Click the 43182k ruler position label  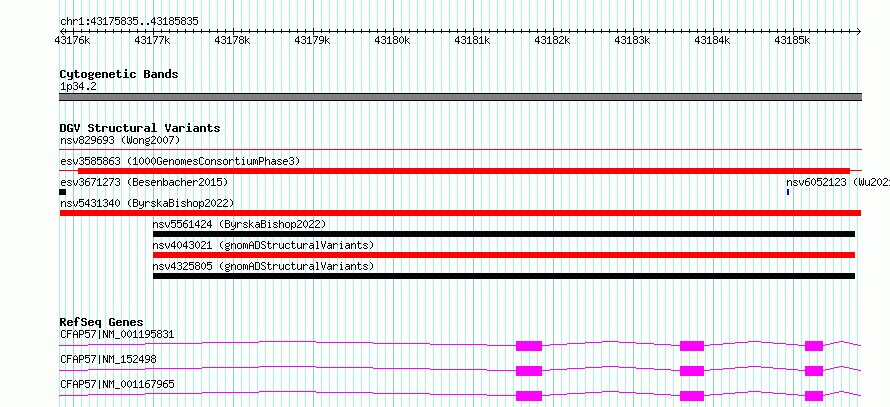[552, 40]
